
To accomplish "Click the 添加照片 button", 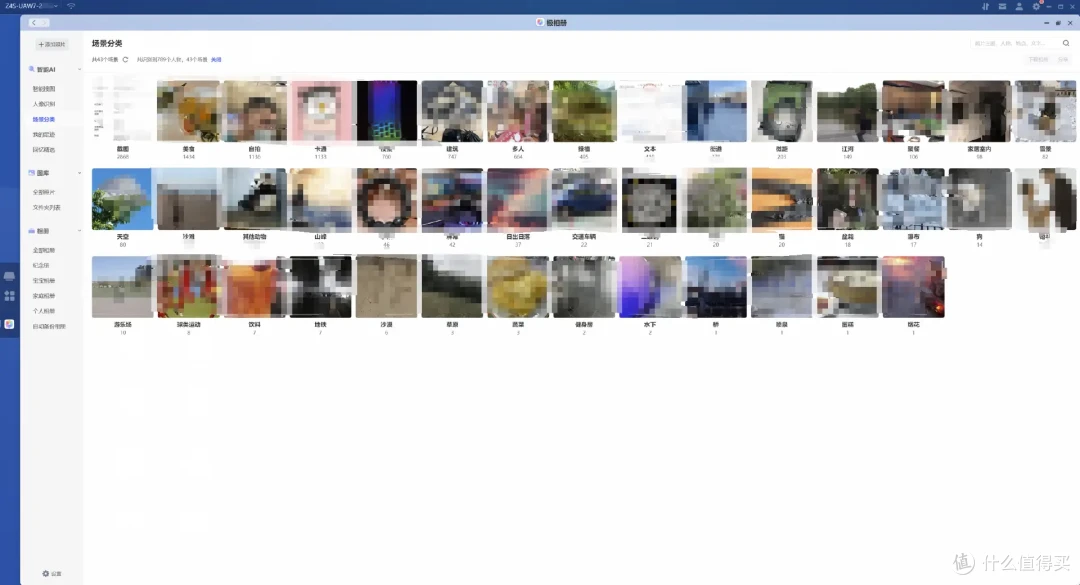I will (x=52, y=44).
